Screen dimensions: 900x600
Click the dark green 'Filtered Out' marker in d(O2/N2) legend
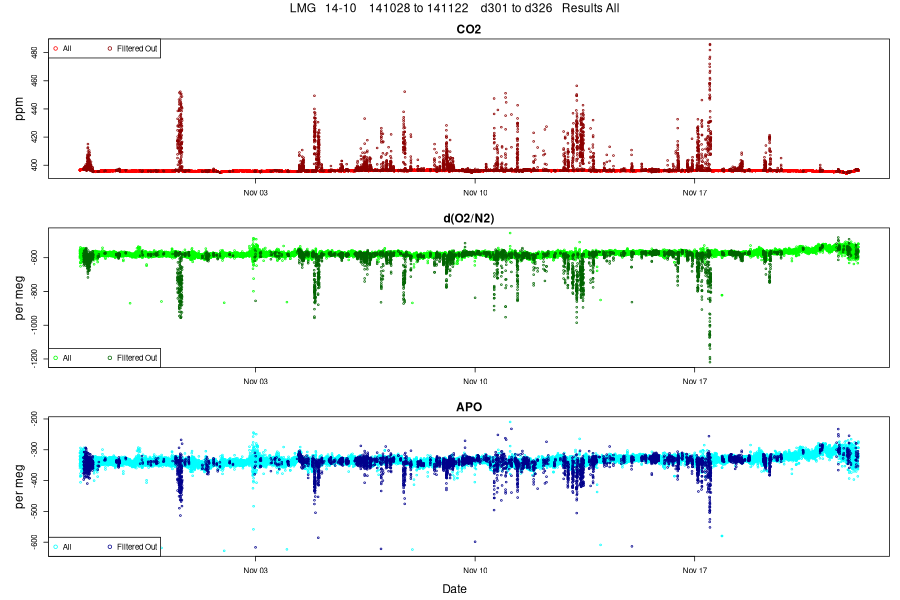tap(110, 358)
